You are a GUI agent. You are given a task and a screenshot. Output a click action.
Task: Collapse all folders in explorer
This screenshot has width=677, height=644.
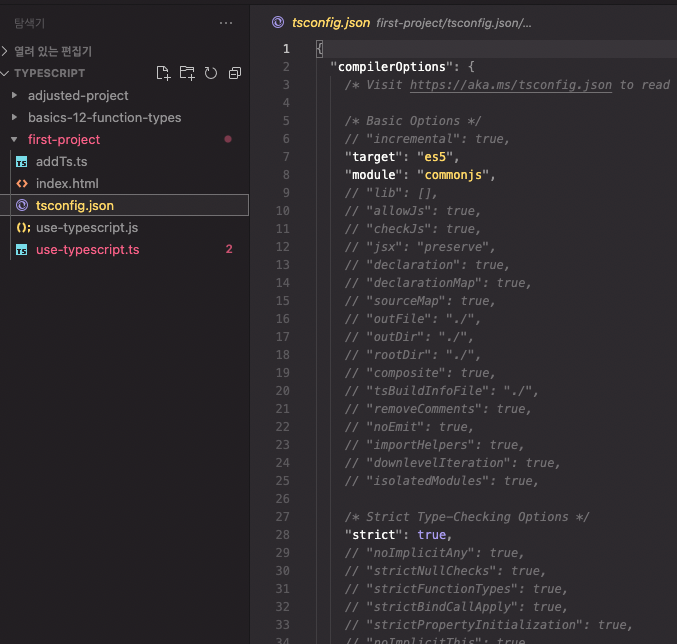pos(234,73)
